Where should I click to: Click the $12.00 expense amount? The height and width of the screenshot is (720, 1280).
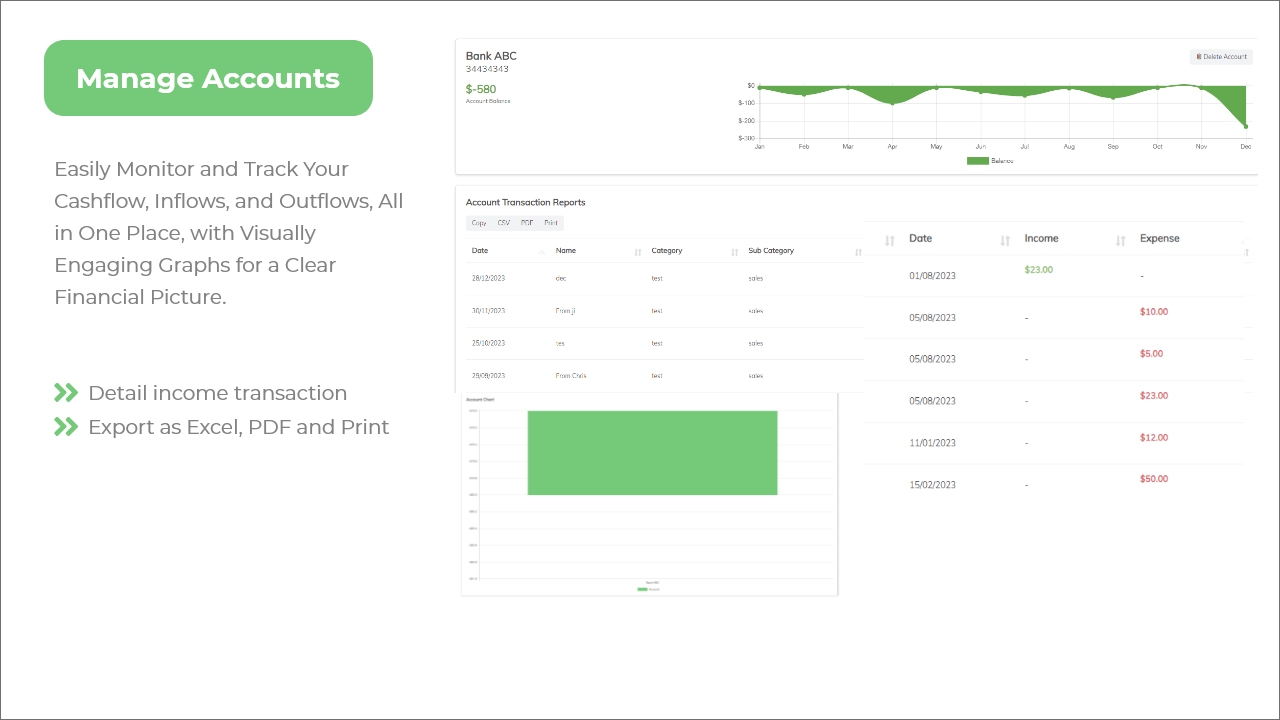point(1154,438)
